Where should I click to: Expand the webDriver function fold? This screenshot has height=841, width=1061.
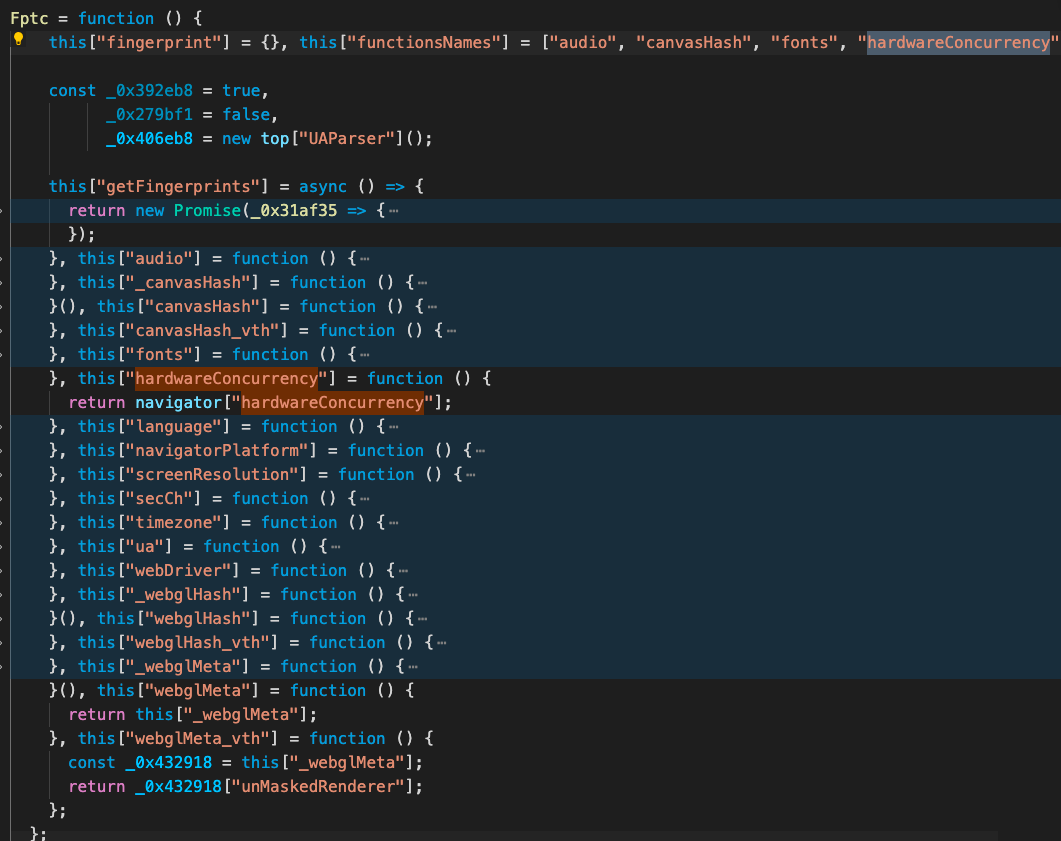coord(403,571)
